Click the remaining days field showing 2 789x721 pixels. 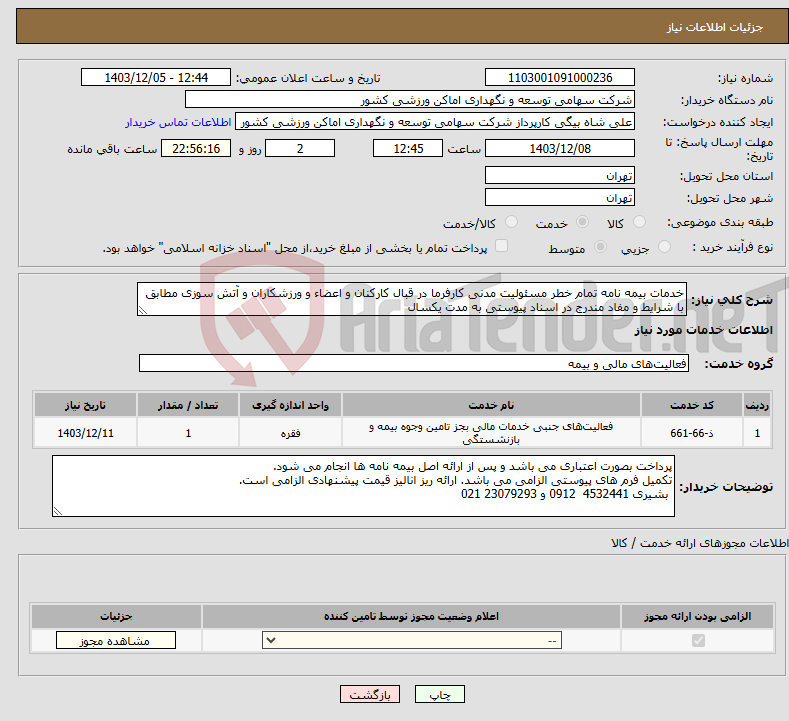point(300,148)
